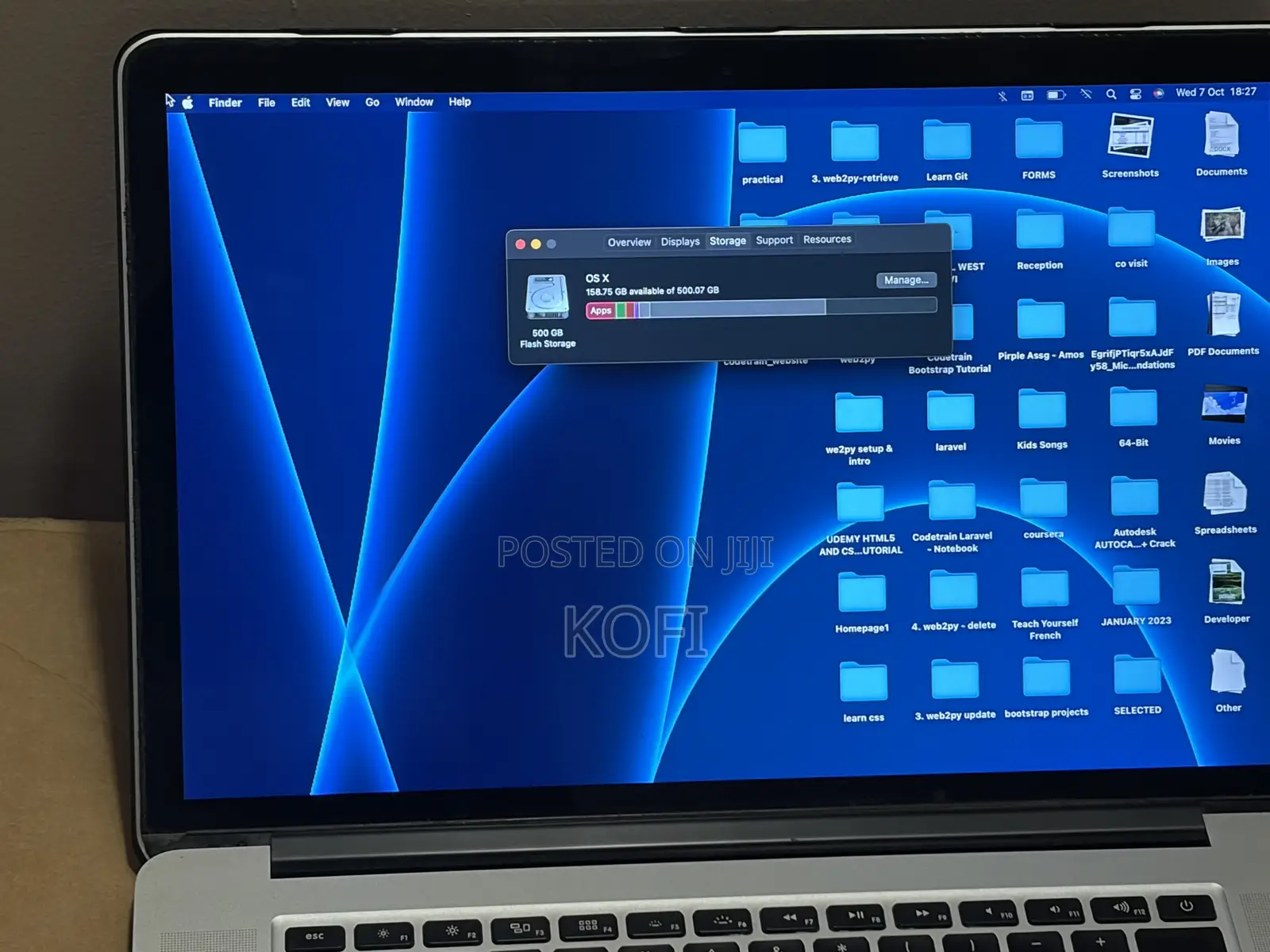Select the 64-Bit folder
Viewport: 1270px width, 952px height.
pyautogui.click(x=1133, y=409)
